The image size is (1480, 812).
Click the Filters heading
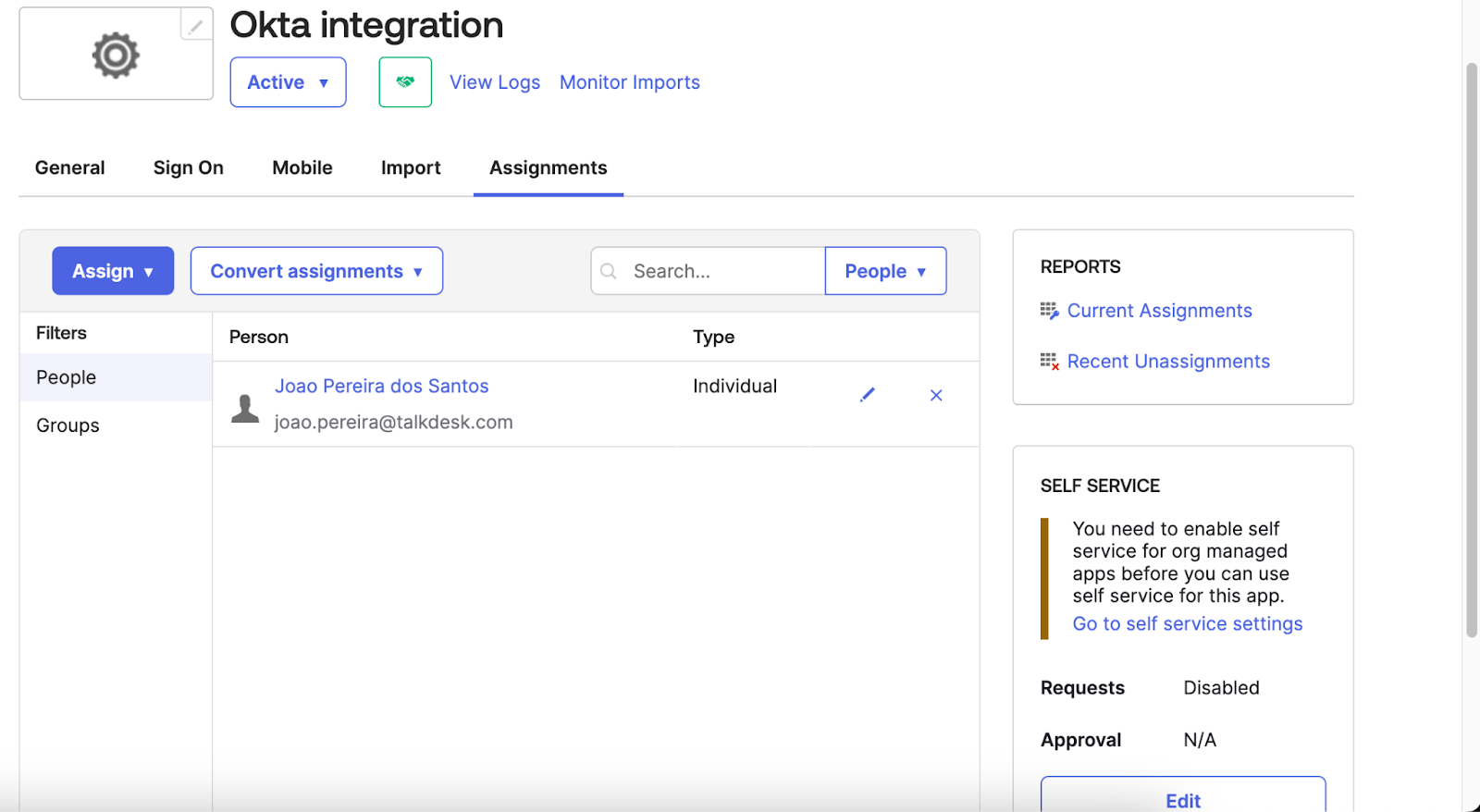61,333
